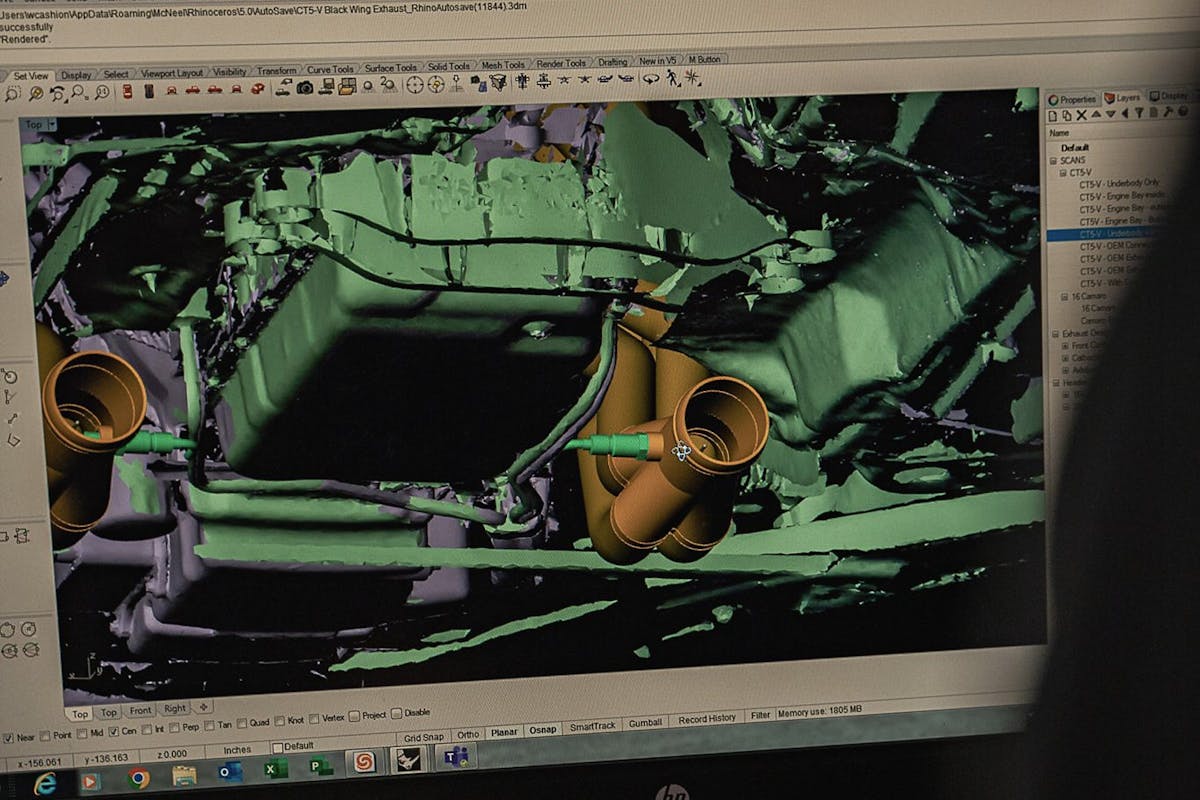
Task: Click the camera screenshot icon in toolbar
Action: pyautogui.click(x=304, y=88)
